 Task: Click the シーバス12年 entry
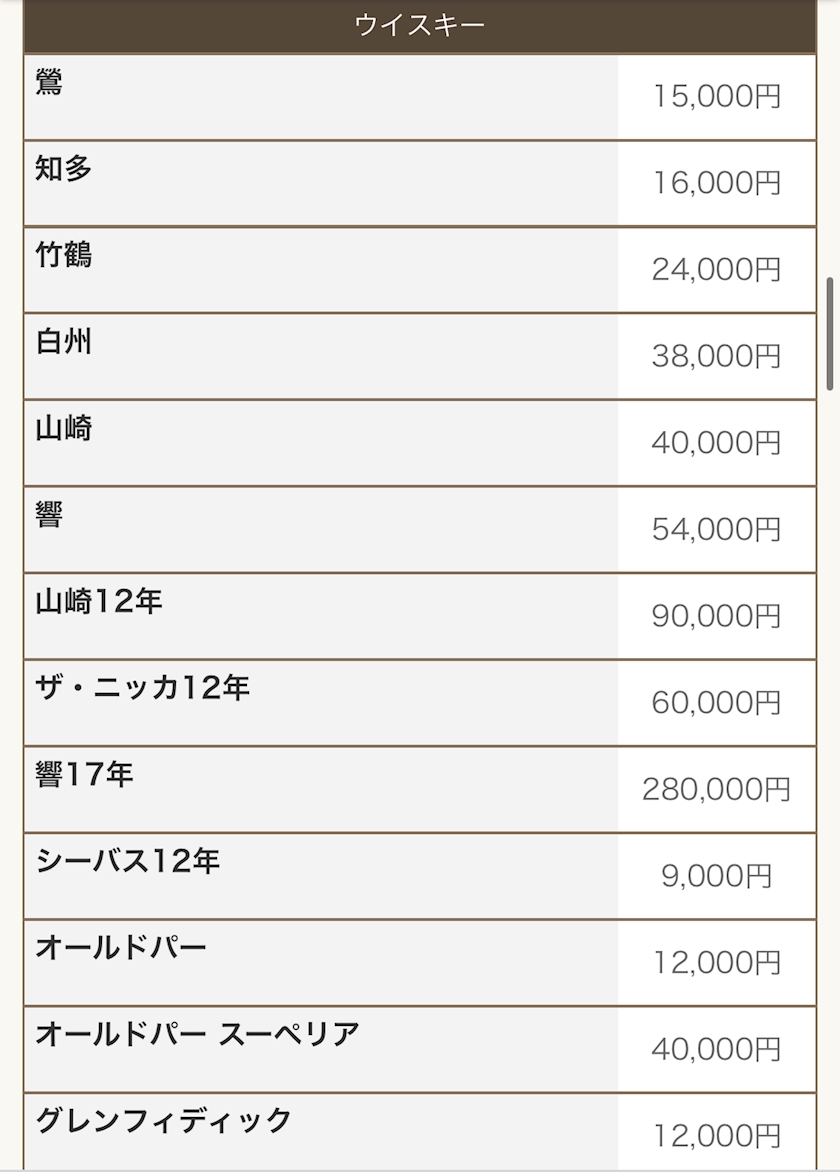[x=127, y=861]
